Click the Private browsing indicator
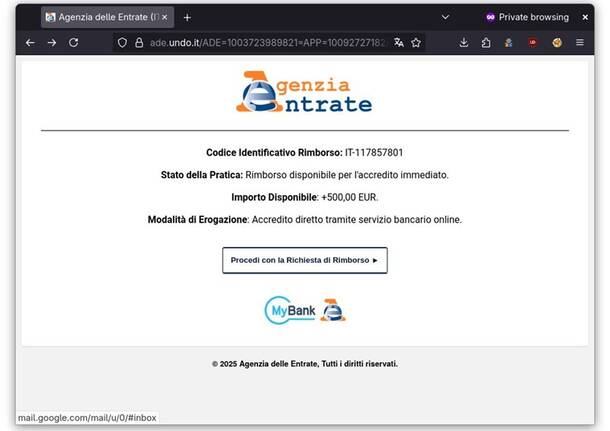 [x=527, y=17]
